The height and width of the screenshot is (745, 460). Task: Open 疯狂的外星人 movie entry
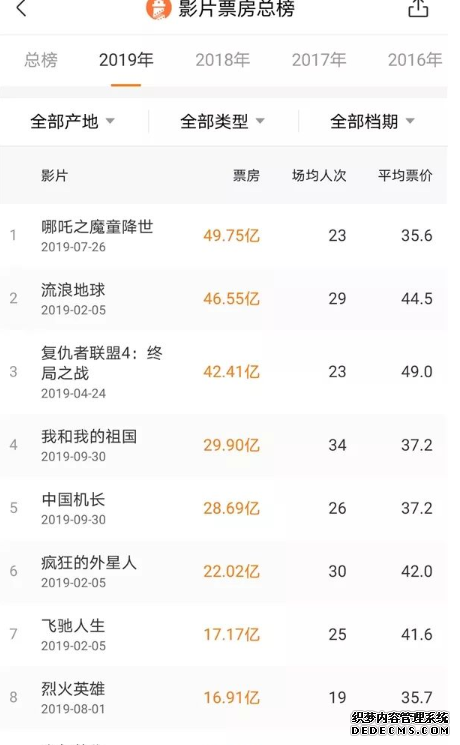223,572
